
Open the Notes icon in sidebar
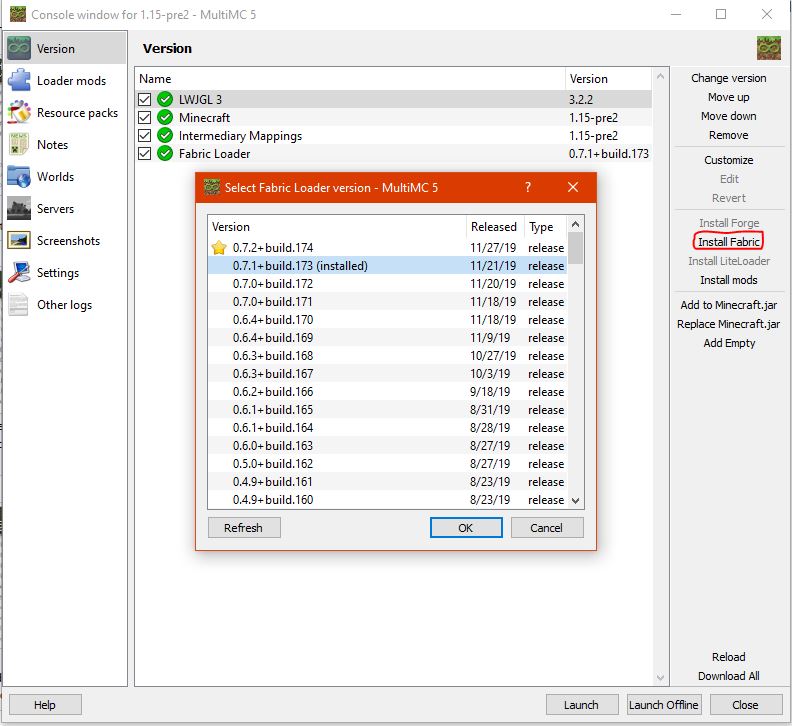[19, 144]
